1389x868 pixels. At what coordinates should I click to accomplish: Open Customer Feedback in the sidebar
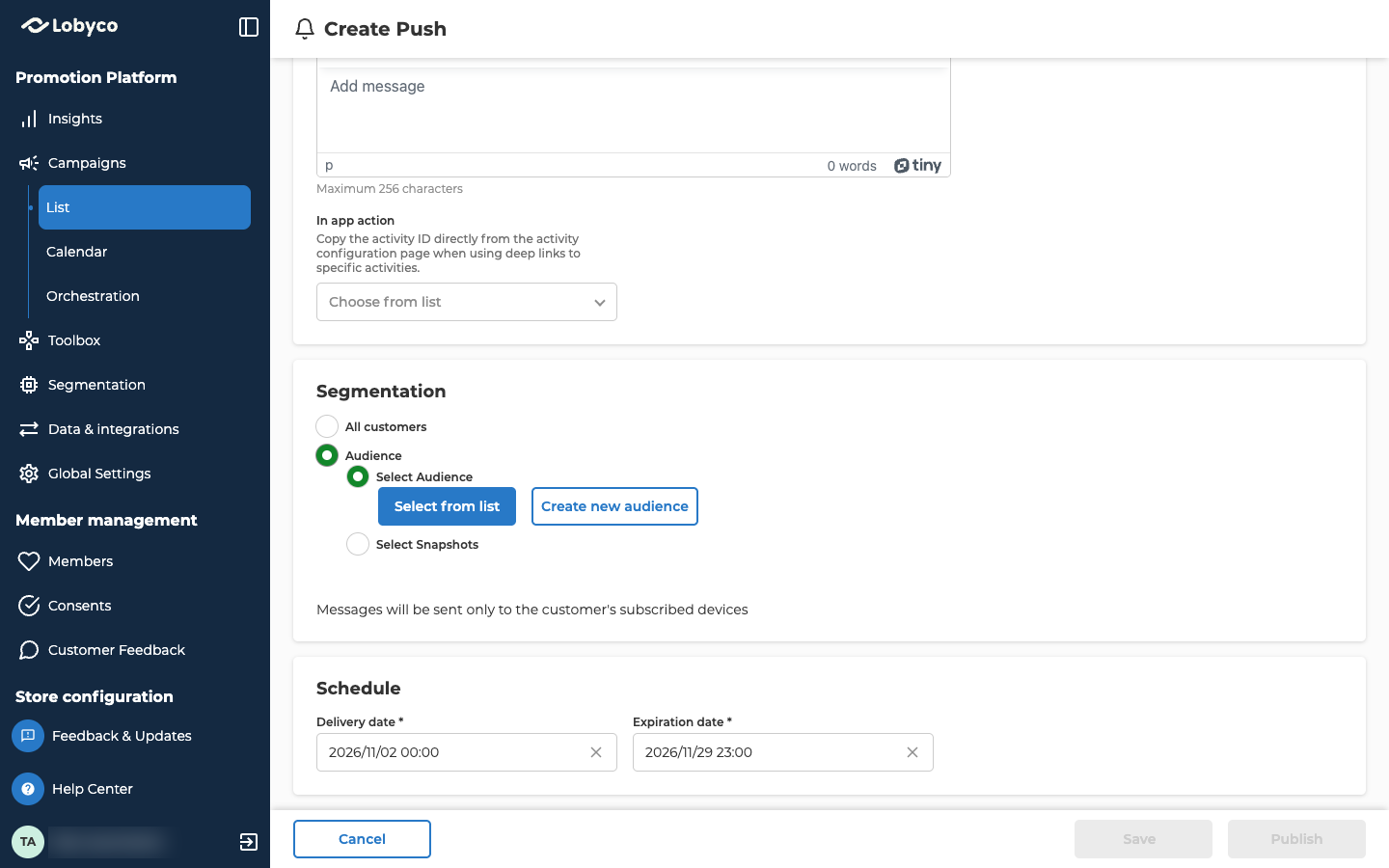pos(135,650)
